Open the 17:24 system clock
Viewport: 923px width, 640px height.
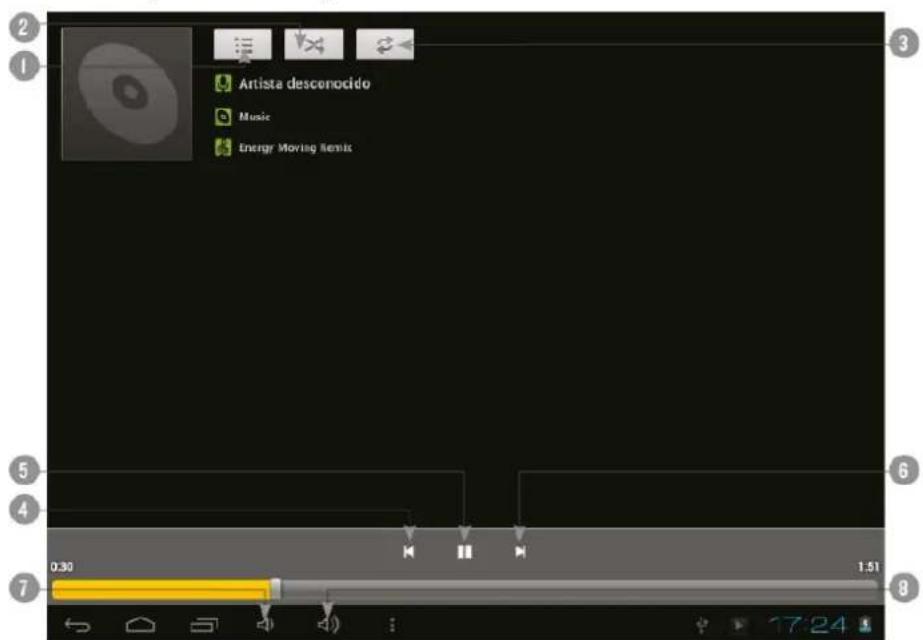point(807,625)
